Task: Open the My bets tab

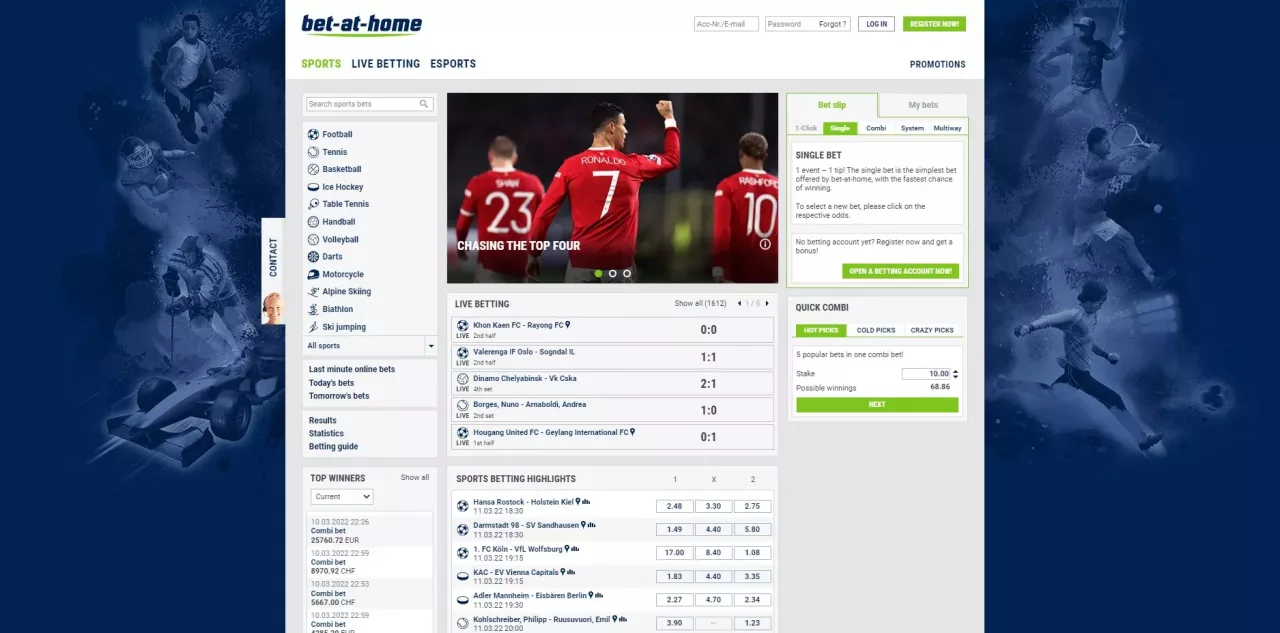Action: [923, 105]
